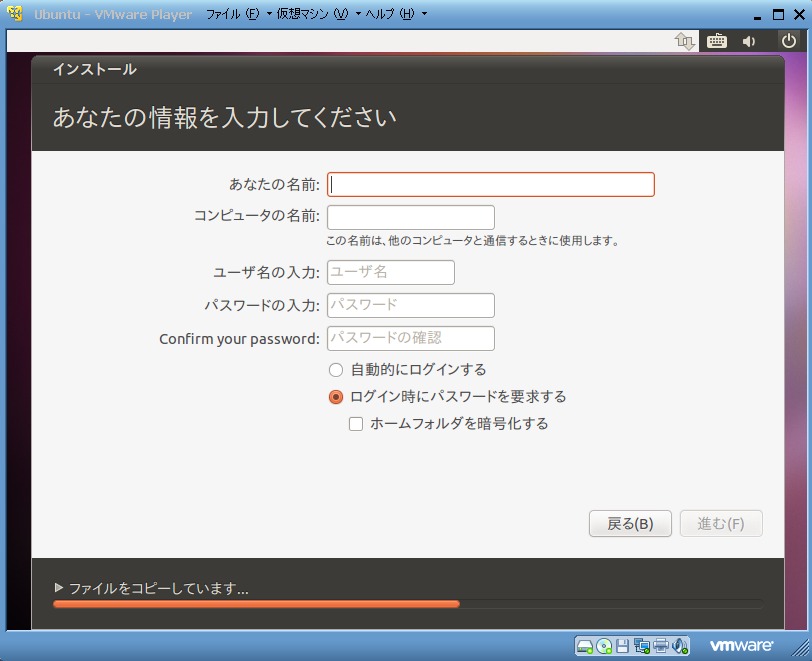
Task: Open the ヘルプ(H) menu
Action: [x=396, y=14]
